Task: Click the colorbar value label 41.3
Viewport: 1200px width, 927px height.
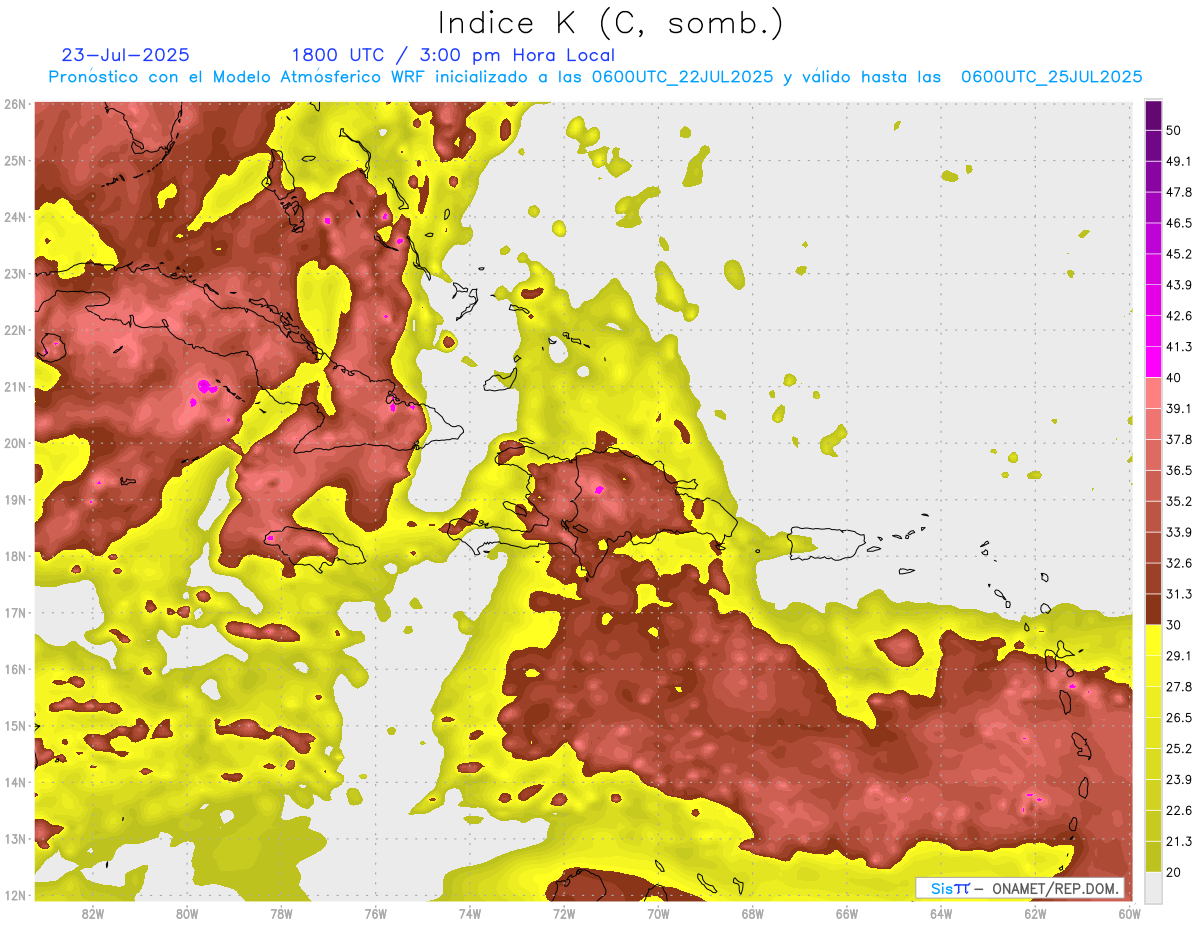Action: [1179, 347]
